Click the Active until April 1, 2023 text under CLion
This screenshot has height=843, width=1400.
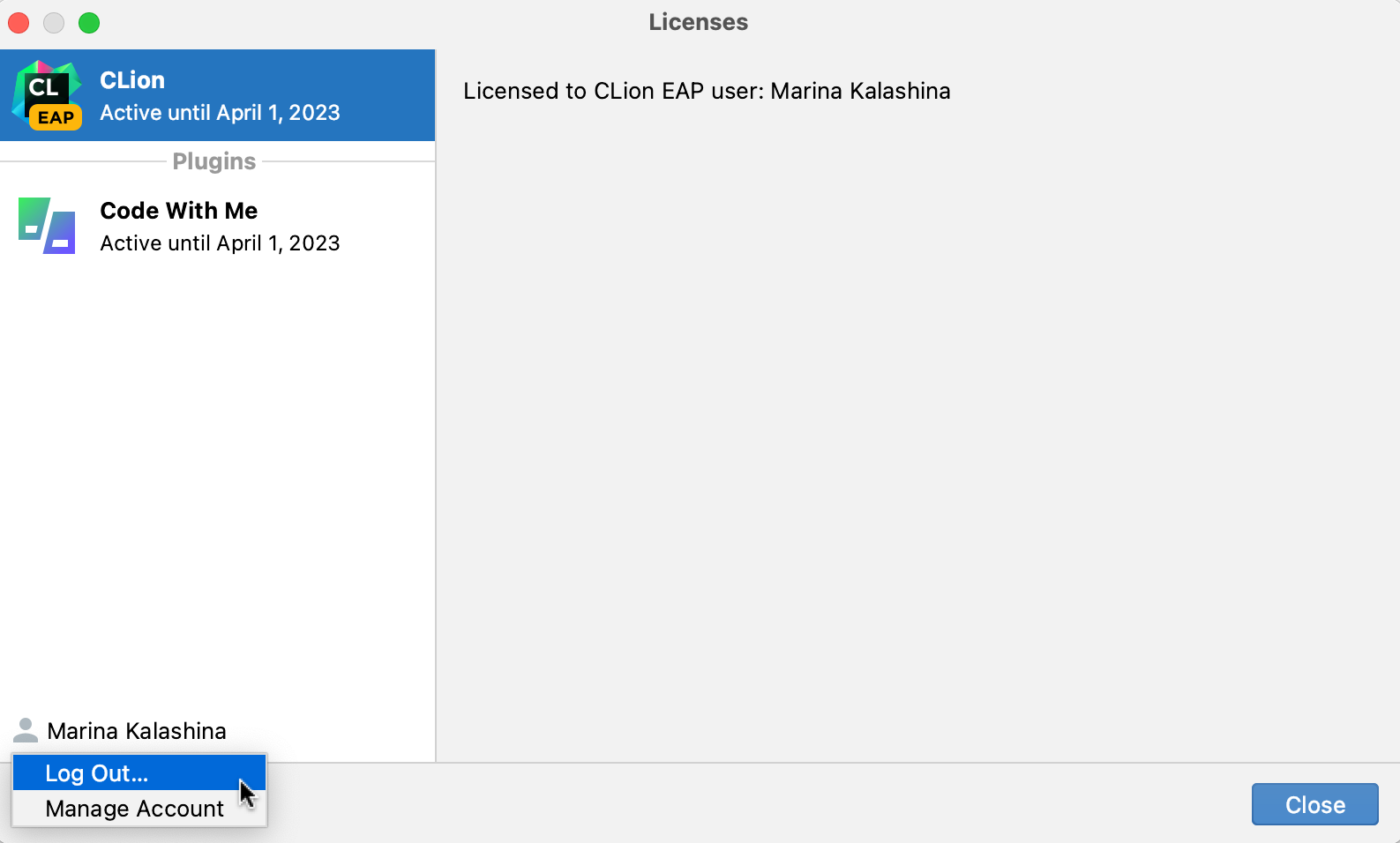tap(220, 113)
